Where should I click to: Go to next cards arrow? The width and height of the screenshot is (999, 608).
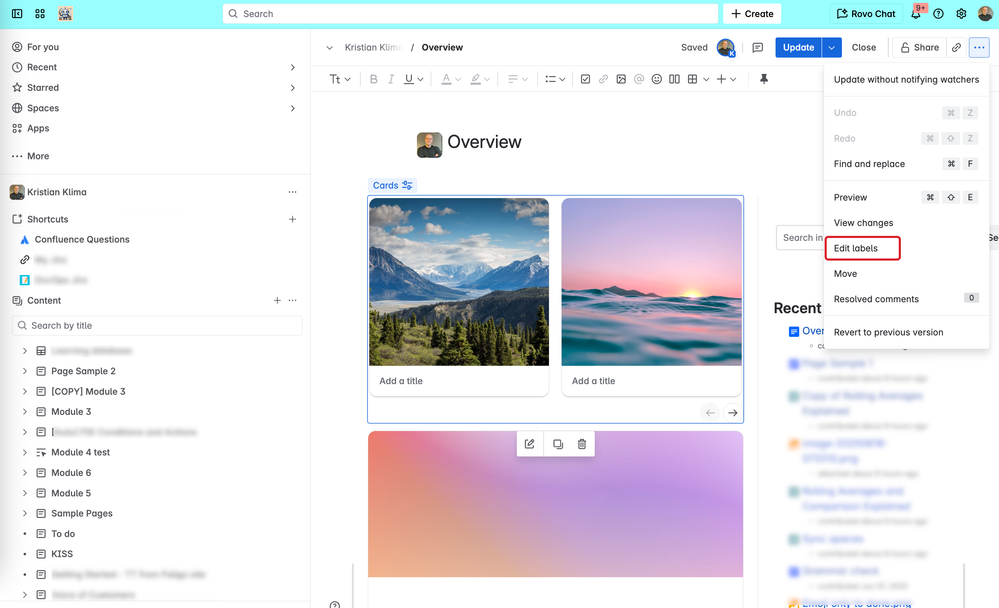tap(733, 413)
